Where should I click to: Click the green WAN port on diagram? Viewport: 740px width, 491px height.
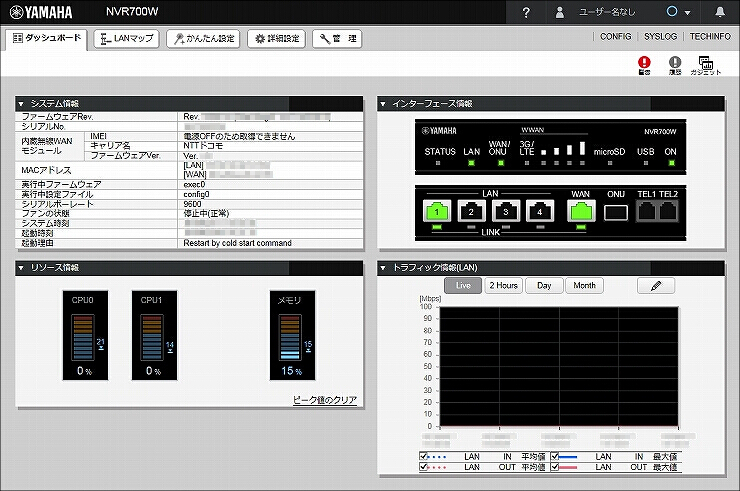[581, 211]
